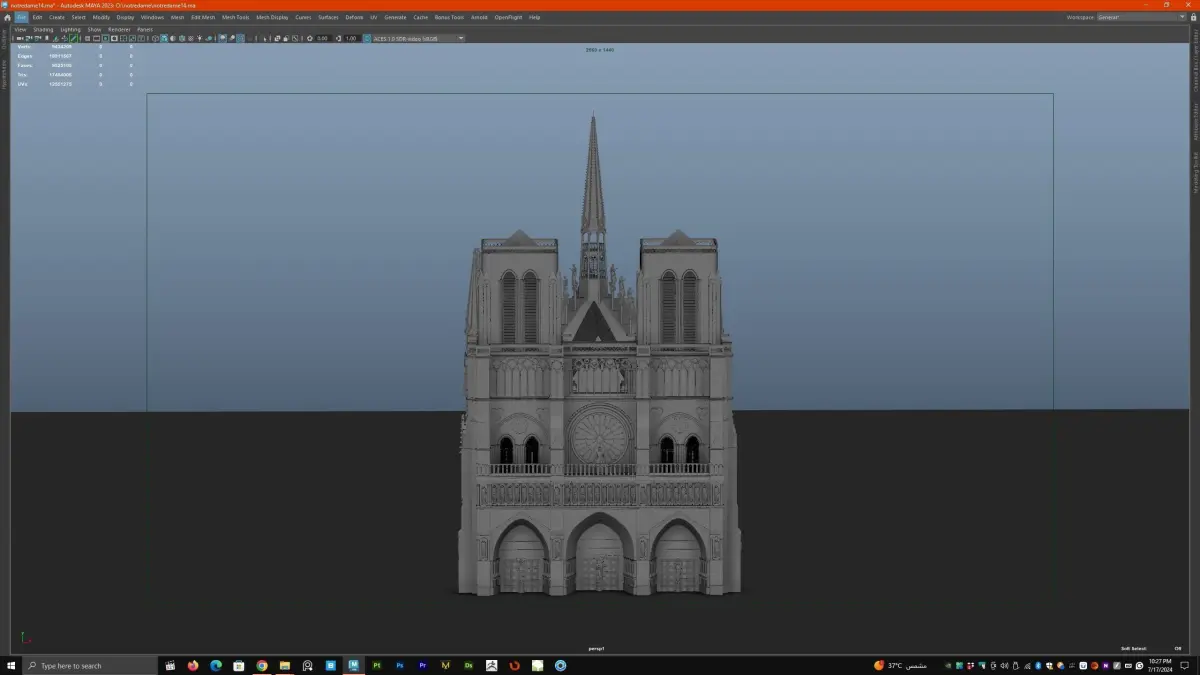The image size is (1200, 675).
Task: Click the exposure value field
Action: [322, 38]
